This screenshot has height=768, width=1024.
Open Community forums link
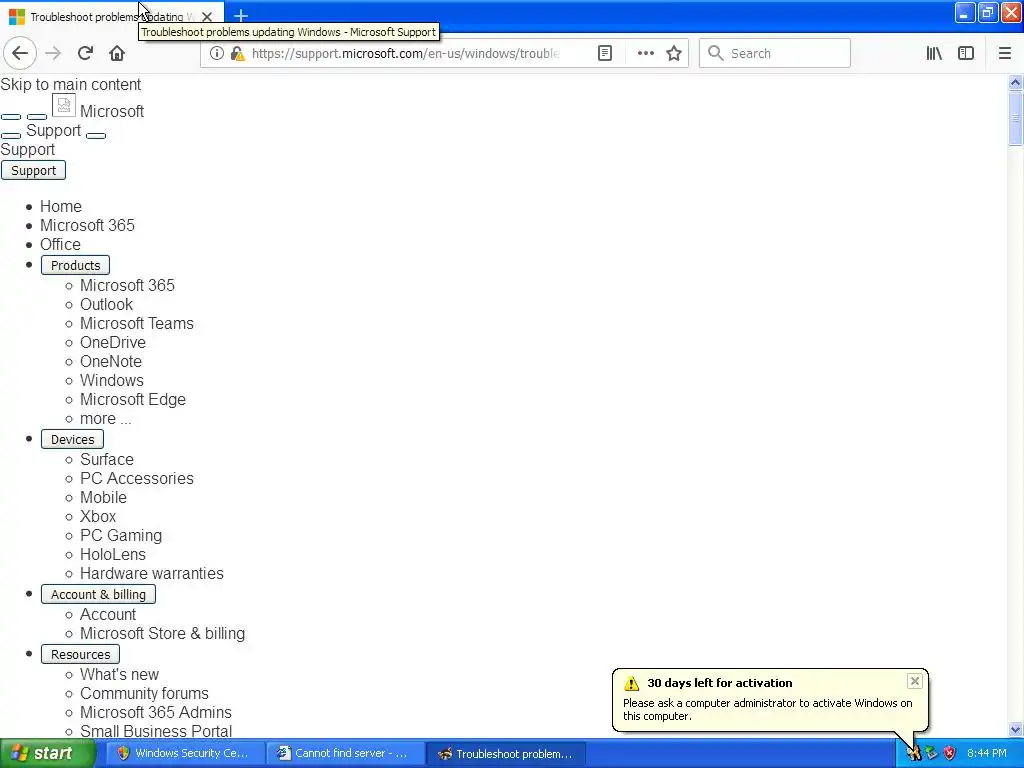point(144,693)
